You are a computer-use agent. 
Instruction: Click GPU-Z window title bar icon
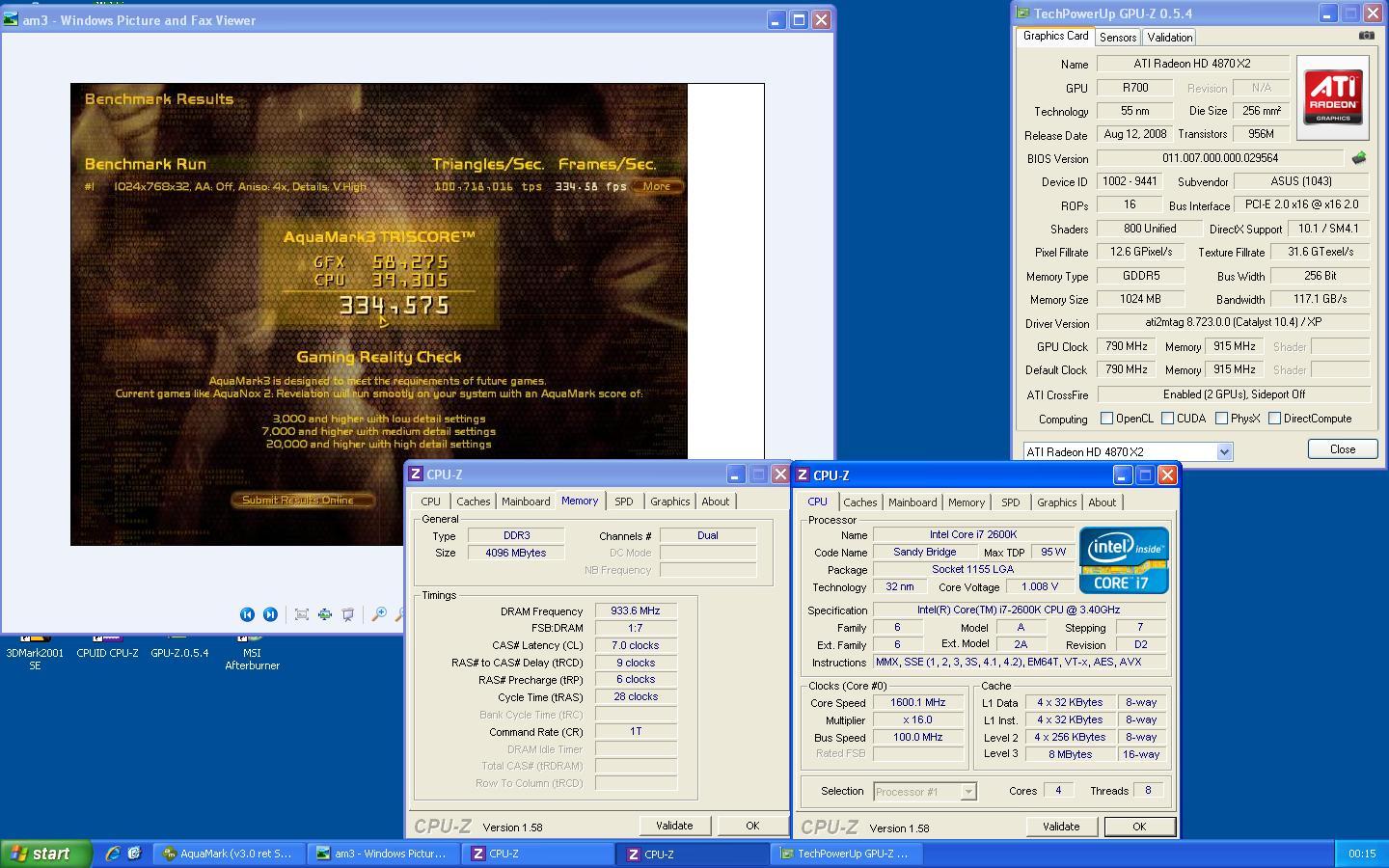pyautogui.click(x=1023, y=14)
